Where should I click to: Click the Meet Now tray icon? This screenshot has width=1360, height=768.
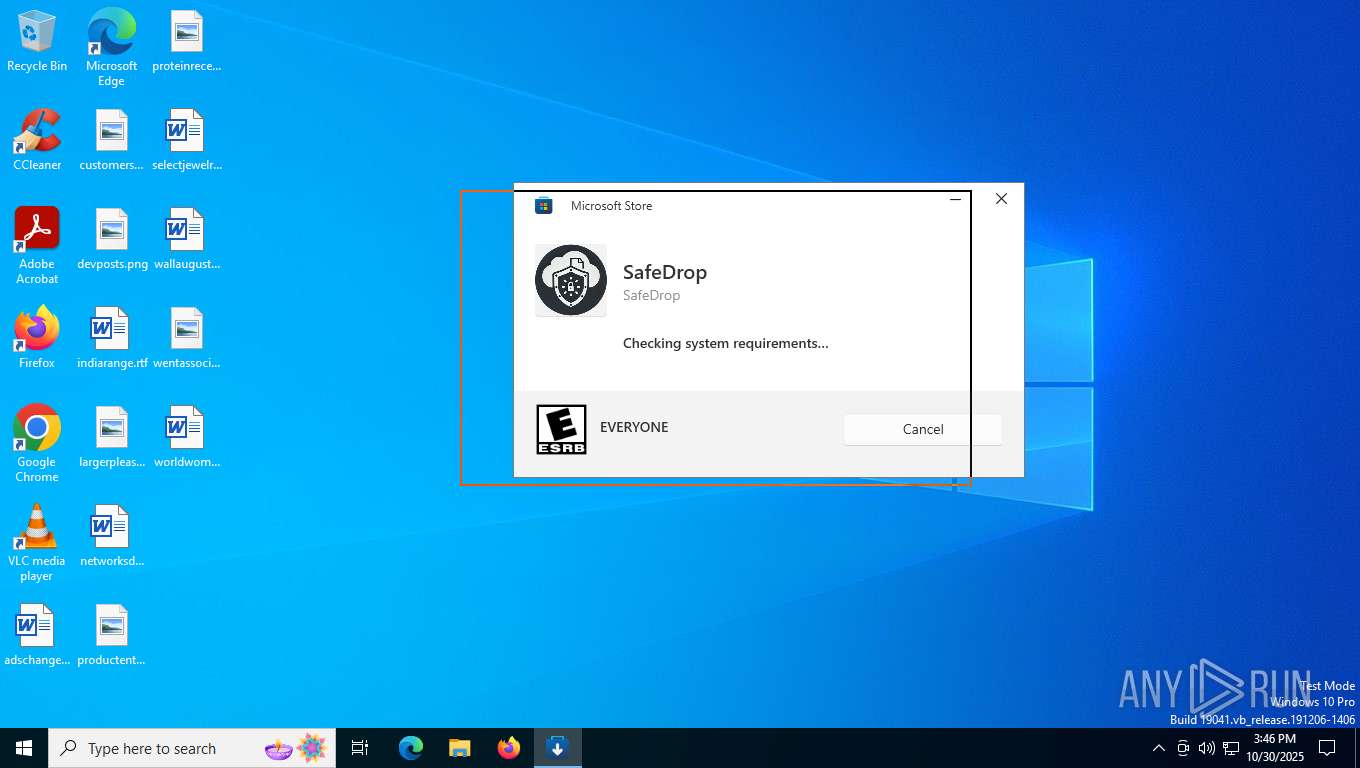(x=1182, y=748)
